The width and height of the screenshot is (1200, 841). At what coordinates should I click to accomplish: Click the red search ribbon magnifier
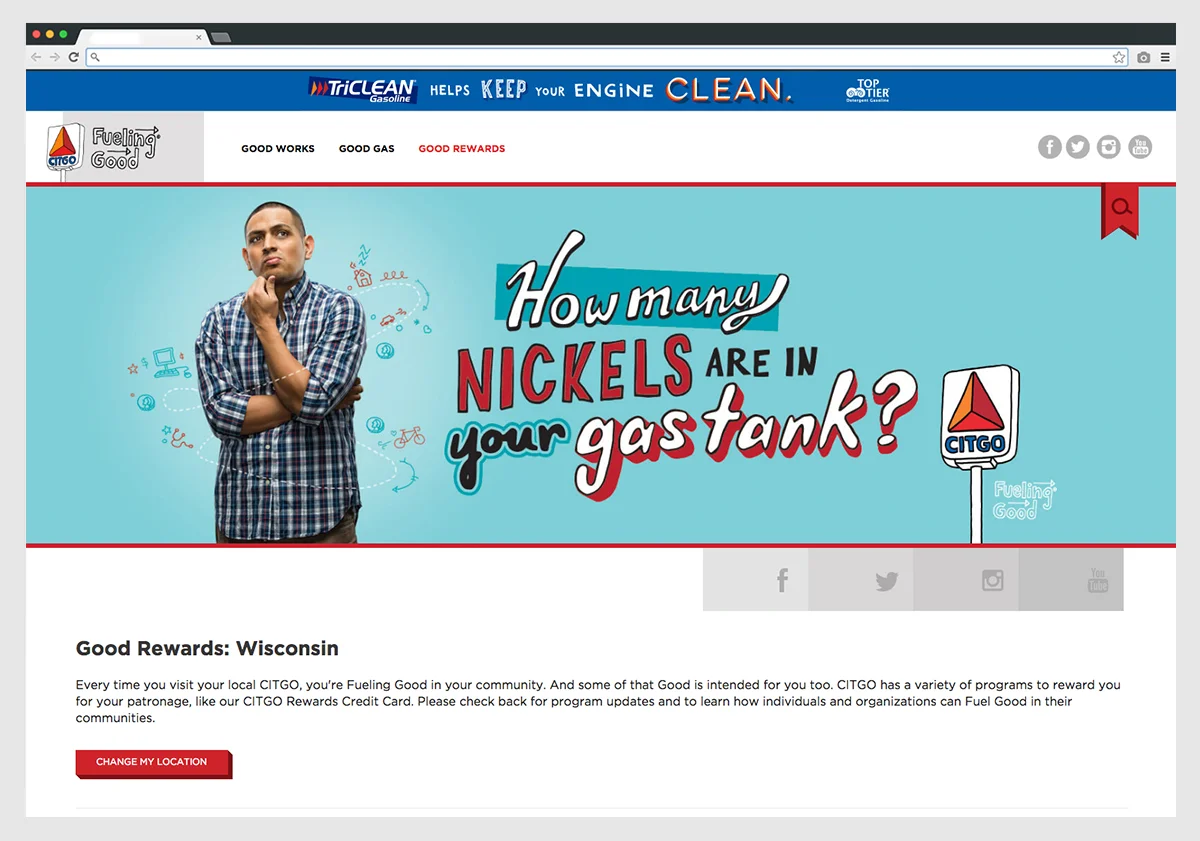click(x=1121, y=208)
